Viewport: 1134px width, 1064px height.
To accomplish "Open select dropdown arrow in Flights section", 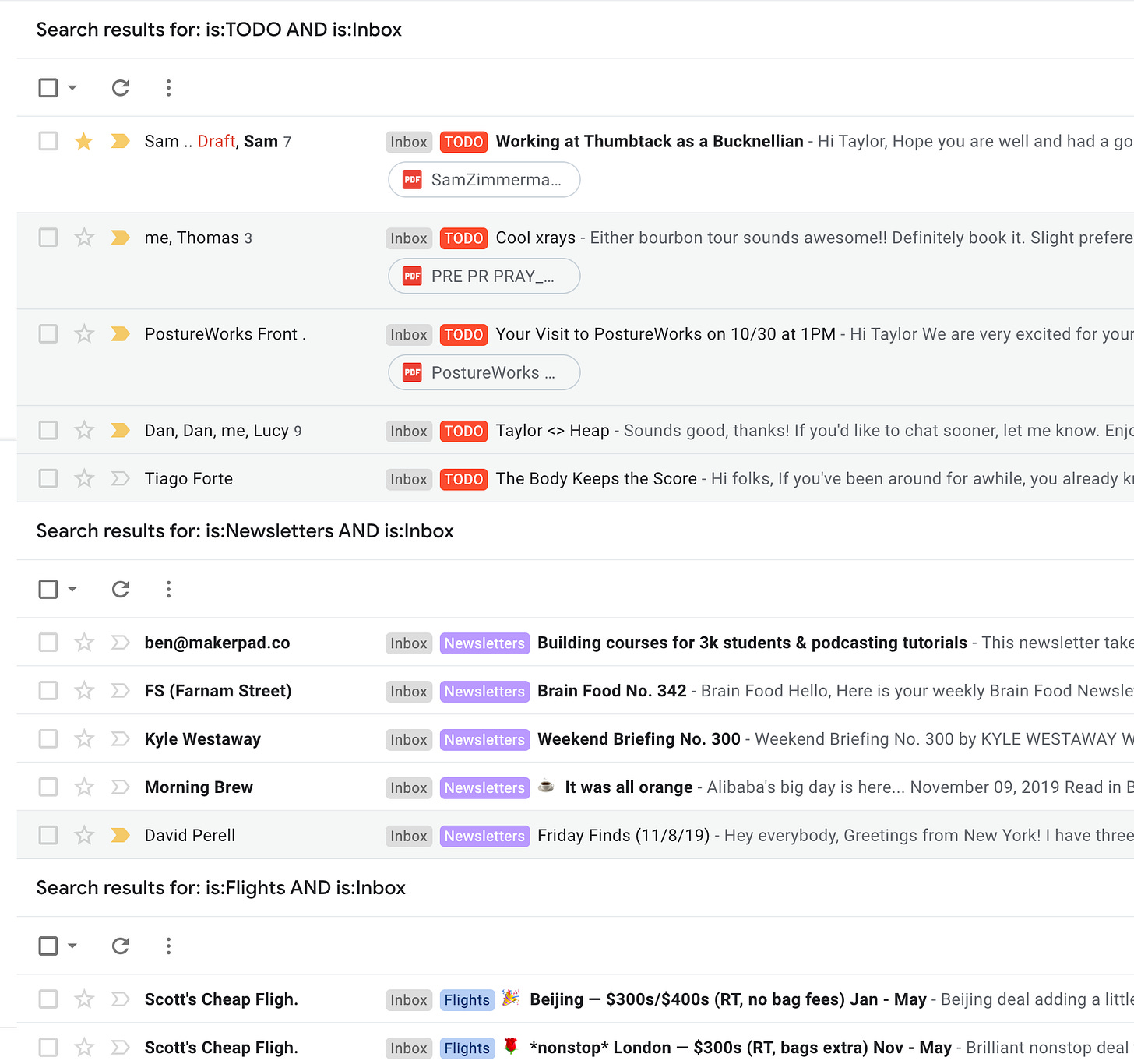I will (72, 946).
